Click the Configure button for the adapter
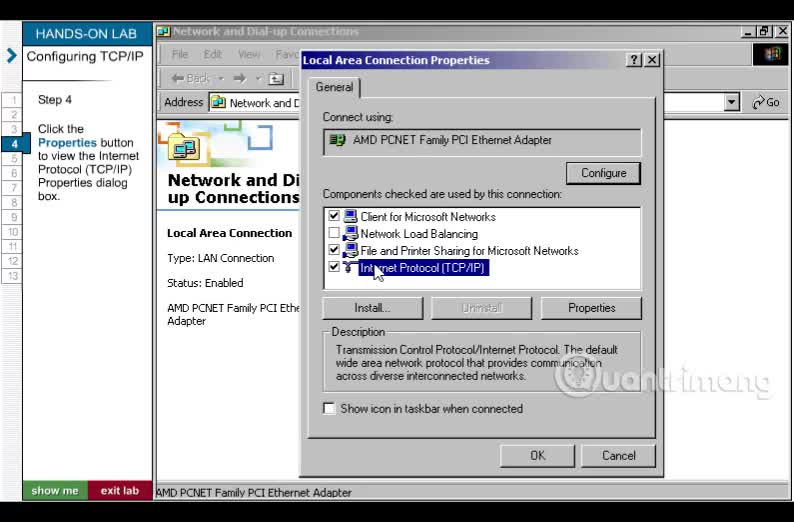794x522 pixels. 603,173
